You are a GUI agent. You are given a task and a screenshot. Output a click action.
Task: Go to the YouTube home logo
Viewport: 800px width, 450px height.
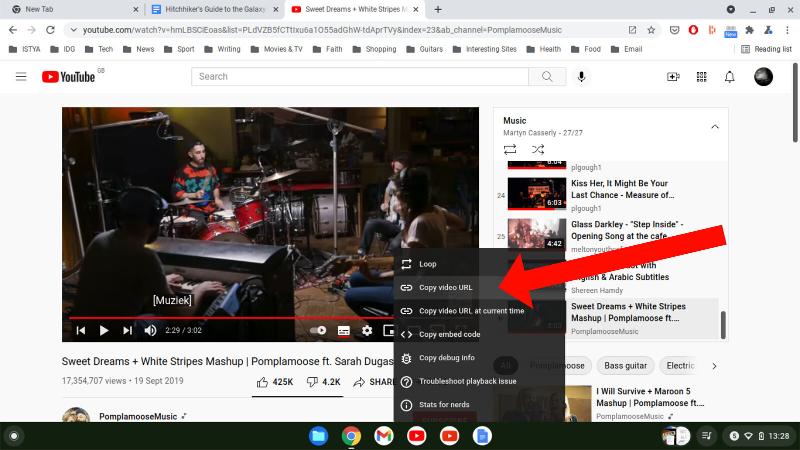[68, 77]
